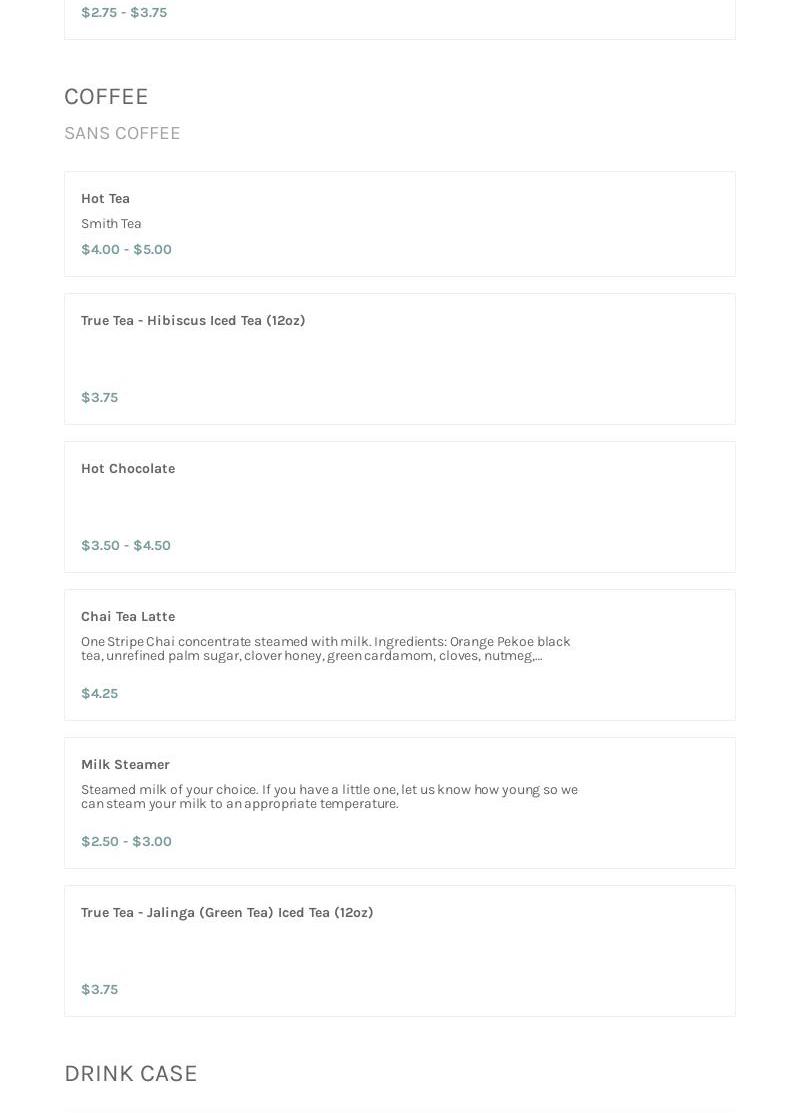Click the Smith Tea description text

(x=111, y=223)
